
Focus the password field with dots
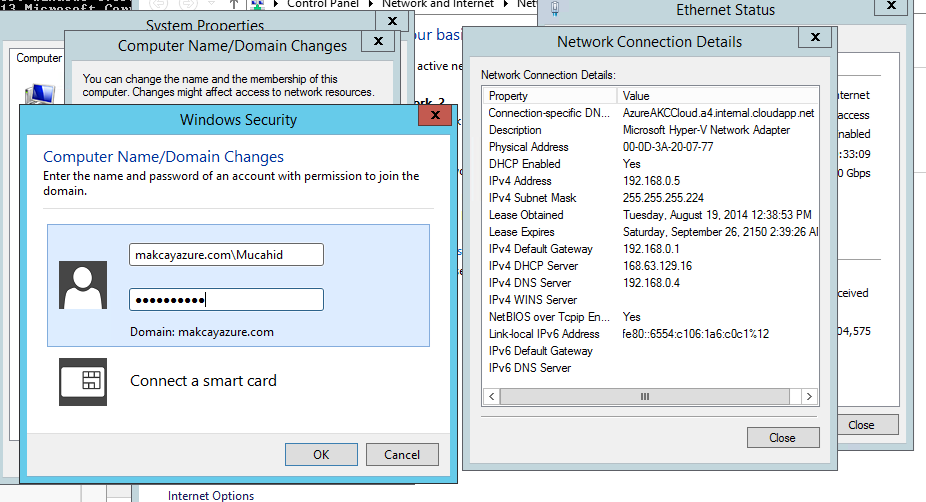coord(226,299)
